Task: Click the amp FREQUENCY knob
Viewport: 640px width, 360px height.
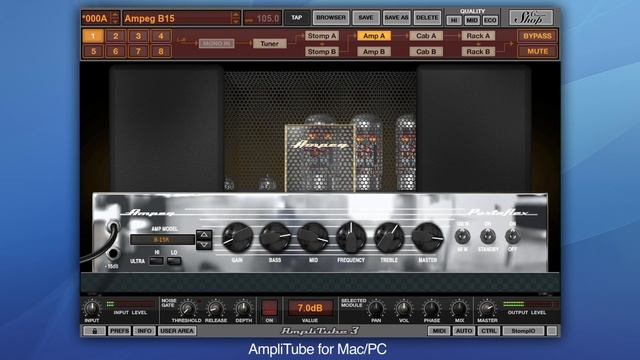Action: click(x=351, y=238)
